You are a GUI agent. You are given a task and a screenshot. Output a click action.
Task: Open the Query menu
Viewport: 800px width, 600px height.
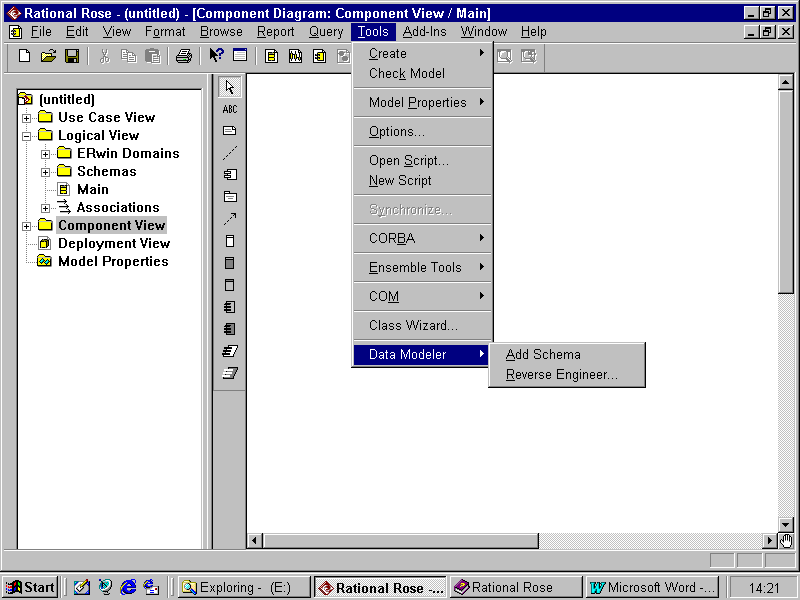(326, 32)
